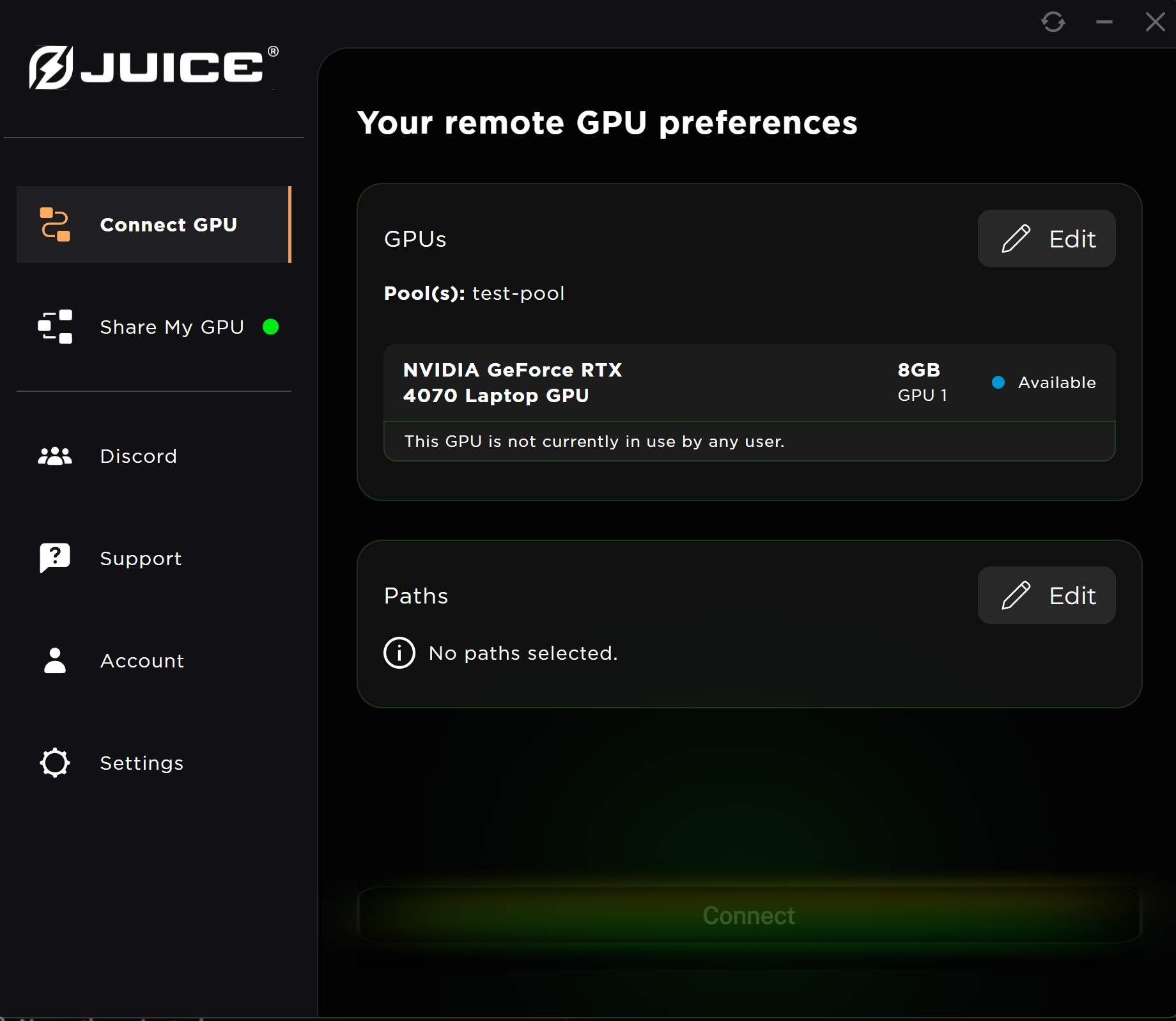Screen dimensions: 1176x1021
Task: Open the Connect GPU tab
Action: click(x=154, y=224)
